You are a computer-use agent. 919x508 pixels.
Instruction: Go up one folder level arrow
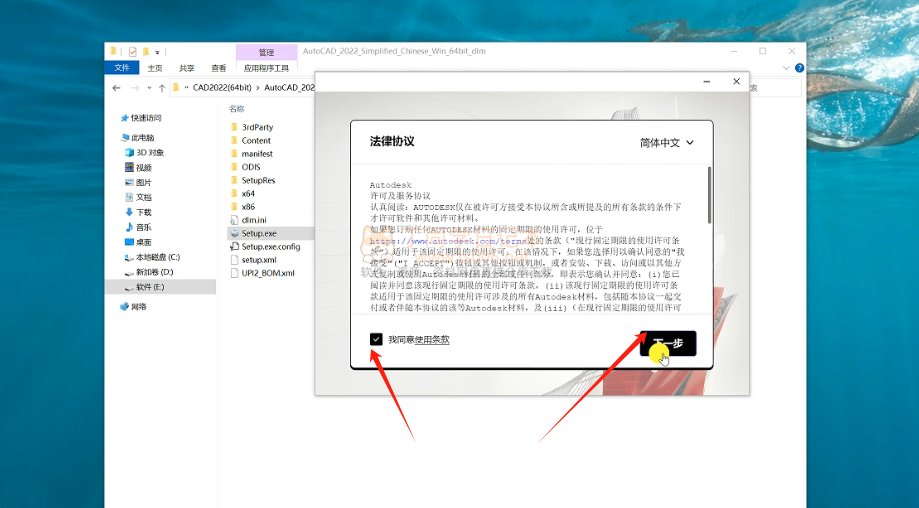click(x=161, y=88)
